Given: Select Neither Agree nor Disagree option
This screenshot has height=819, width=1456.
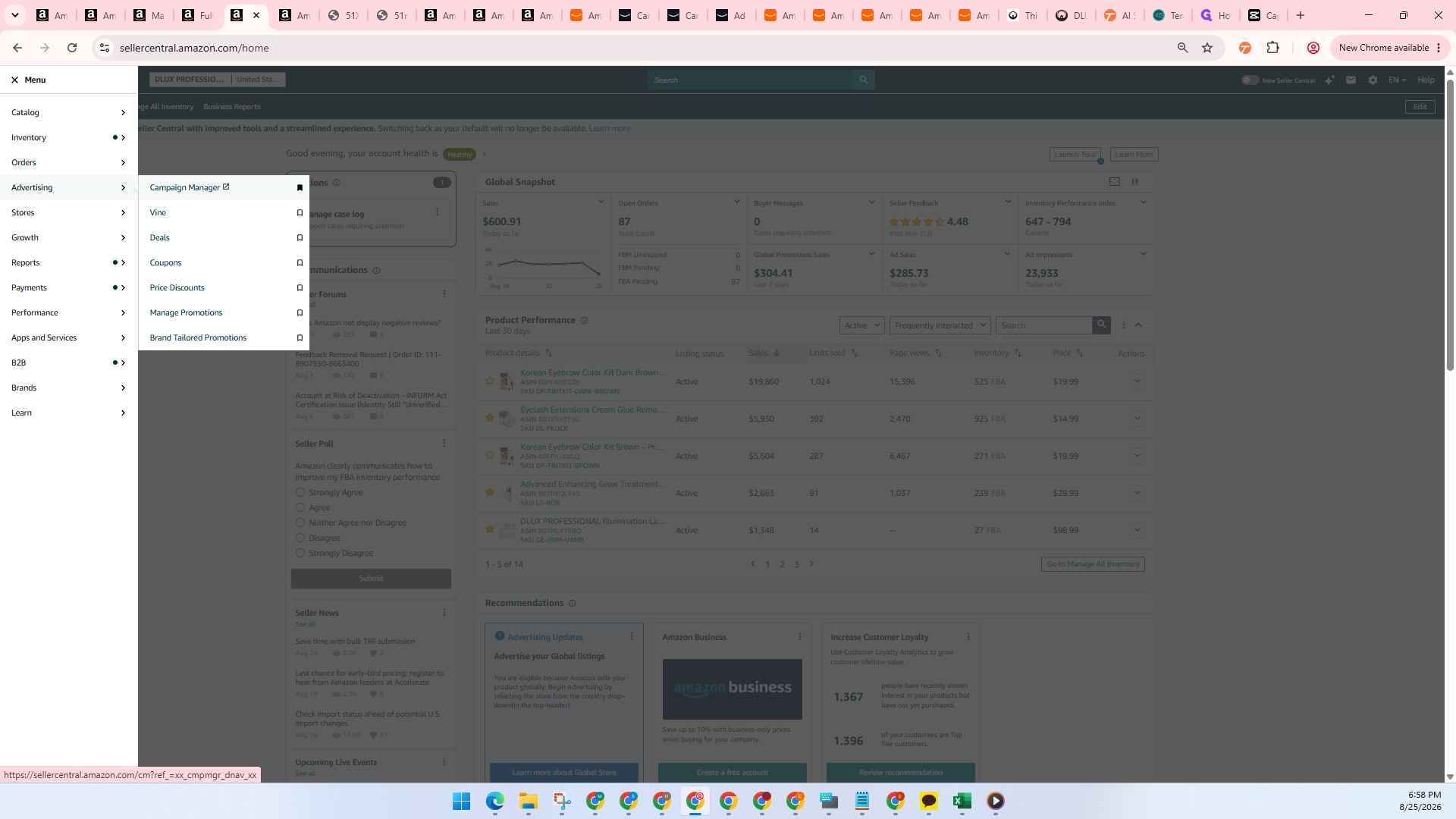Looking at the screenshot, I should (300, 522).
